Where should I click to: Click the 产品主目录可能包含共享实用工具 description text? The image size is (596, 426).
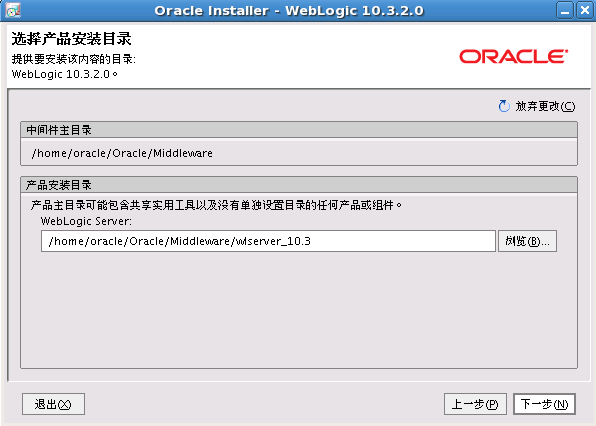(x=216, y=205)
